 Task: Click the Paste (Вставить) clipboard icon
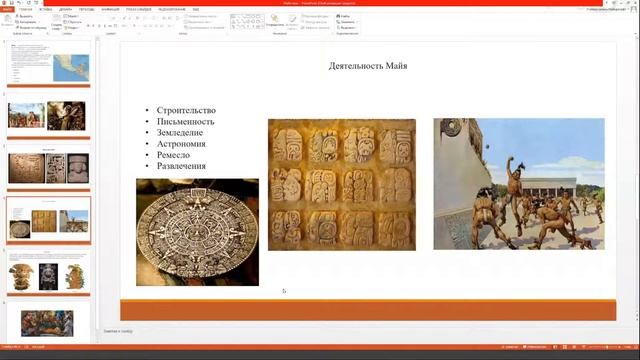[x=7, y=19]
